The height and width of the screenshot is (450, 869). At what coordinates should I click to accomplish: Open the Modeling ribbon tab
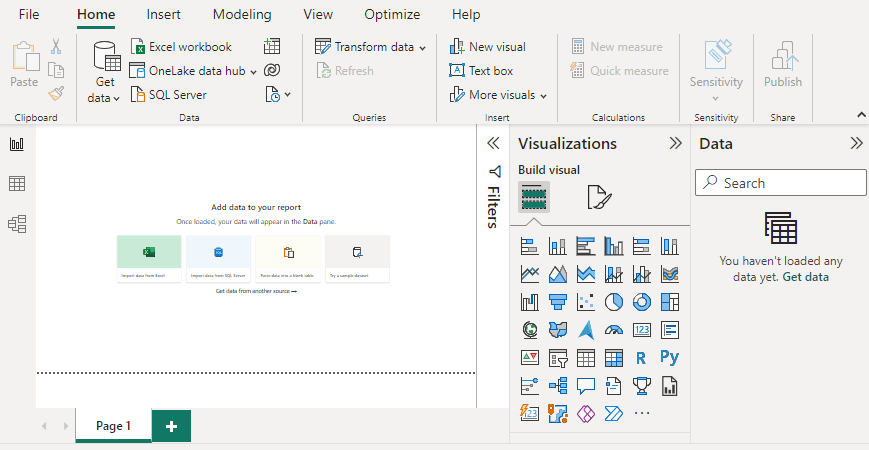[242, 15]
